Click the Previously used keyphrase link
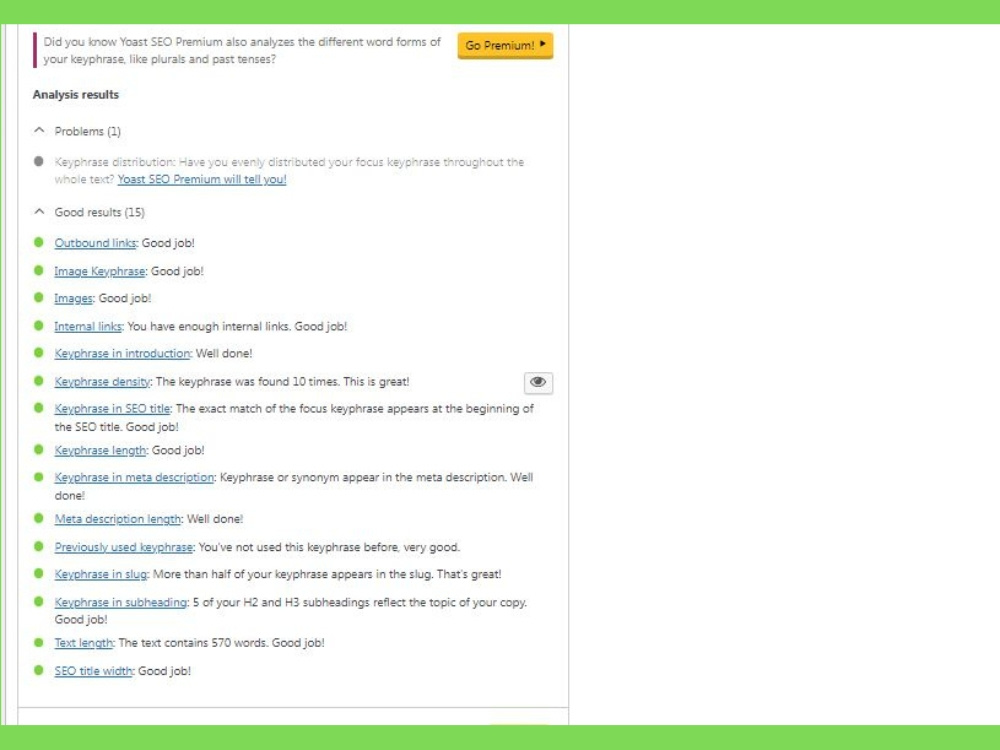The width and height of the screenshot is (1000, 750). [x=124, y=547]
